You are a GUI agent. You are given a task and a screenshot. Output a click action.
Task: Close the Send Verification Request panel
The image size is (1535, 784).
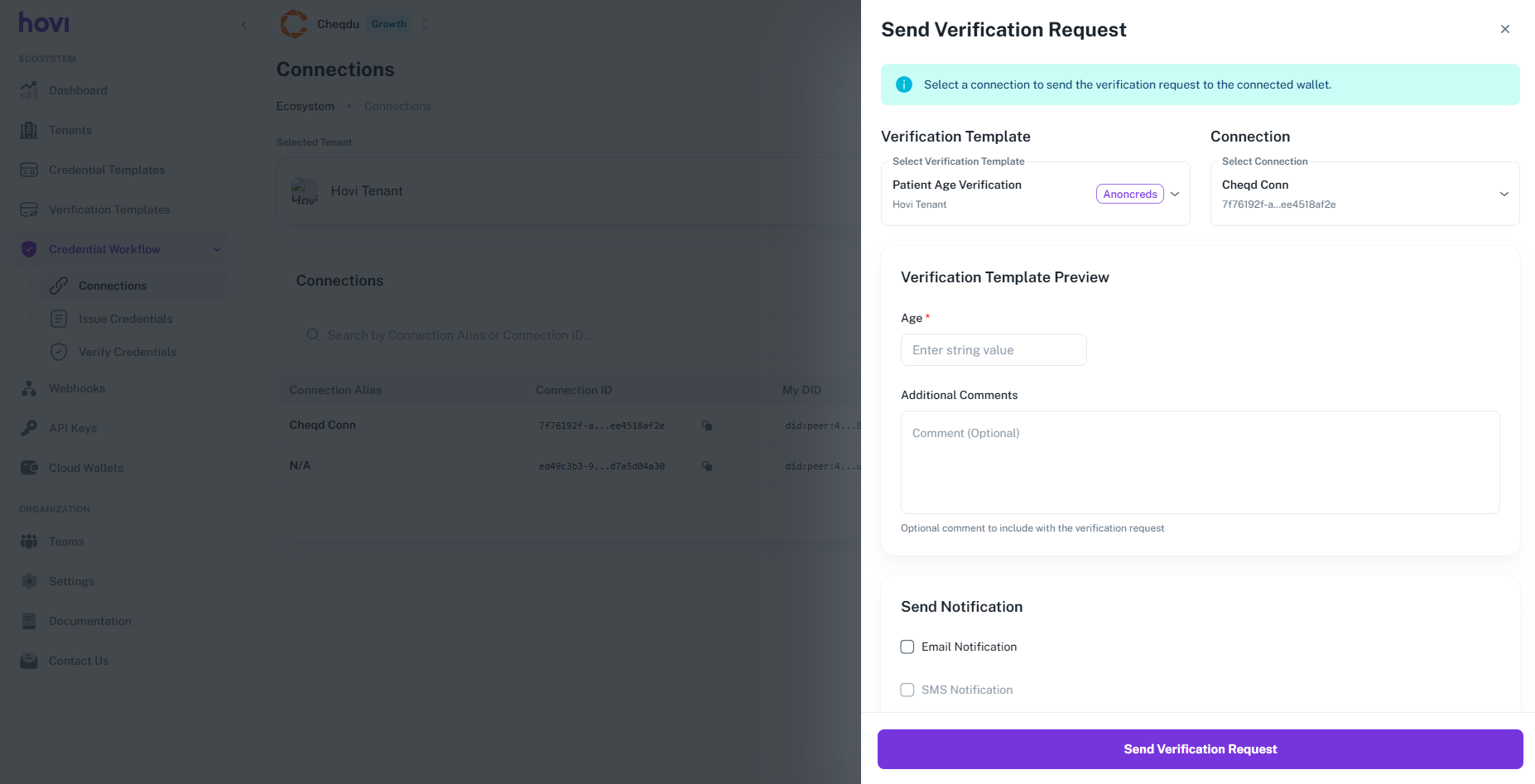pyautogui.click(x=1504, y=29)
